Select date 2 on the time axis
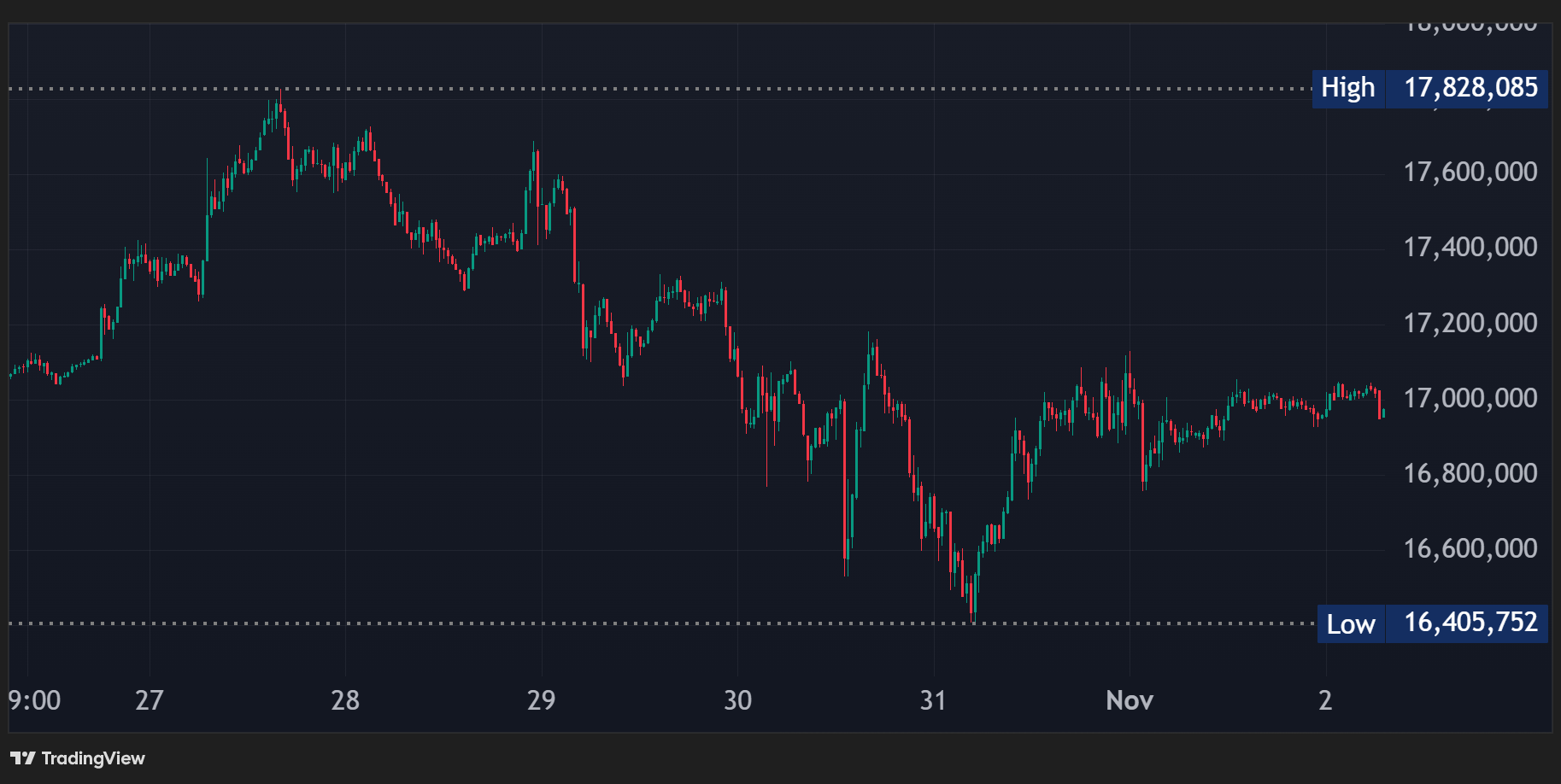 click(x=1325, y=700)
